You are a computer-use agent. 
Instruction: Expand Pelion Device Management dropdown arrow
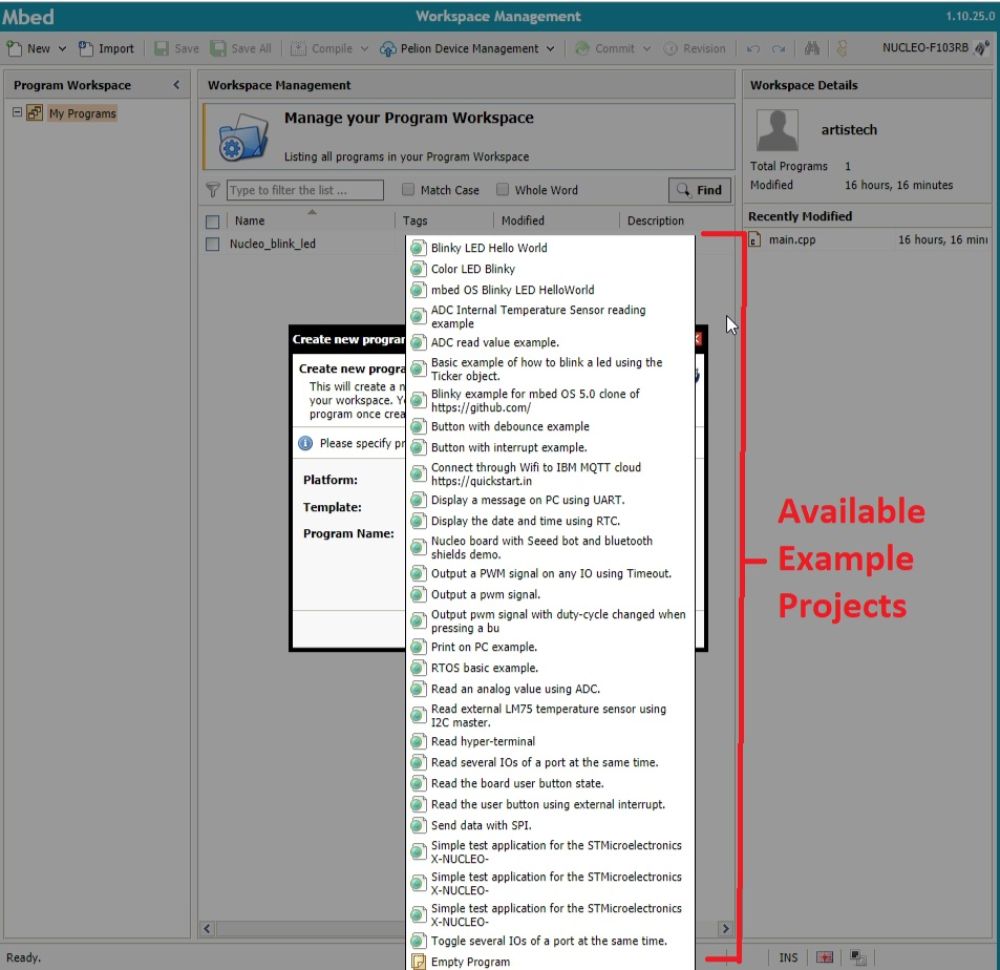click(550, 48)
